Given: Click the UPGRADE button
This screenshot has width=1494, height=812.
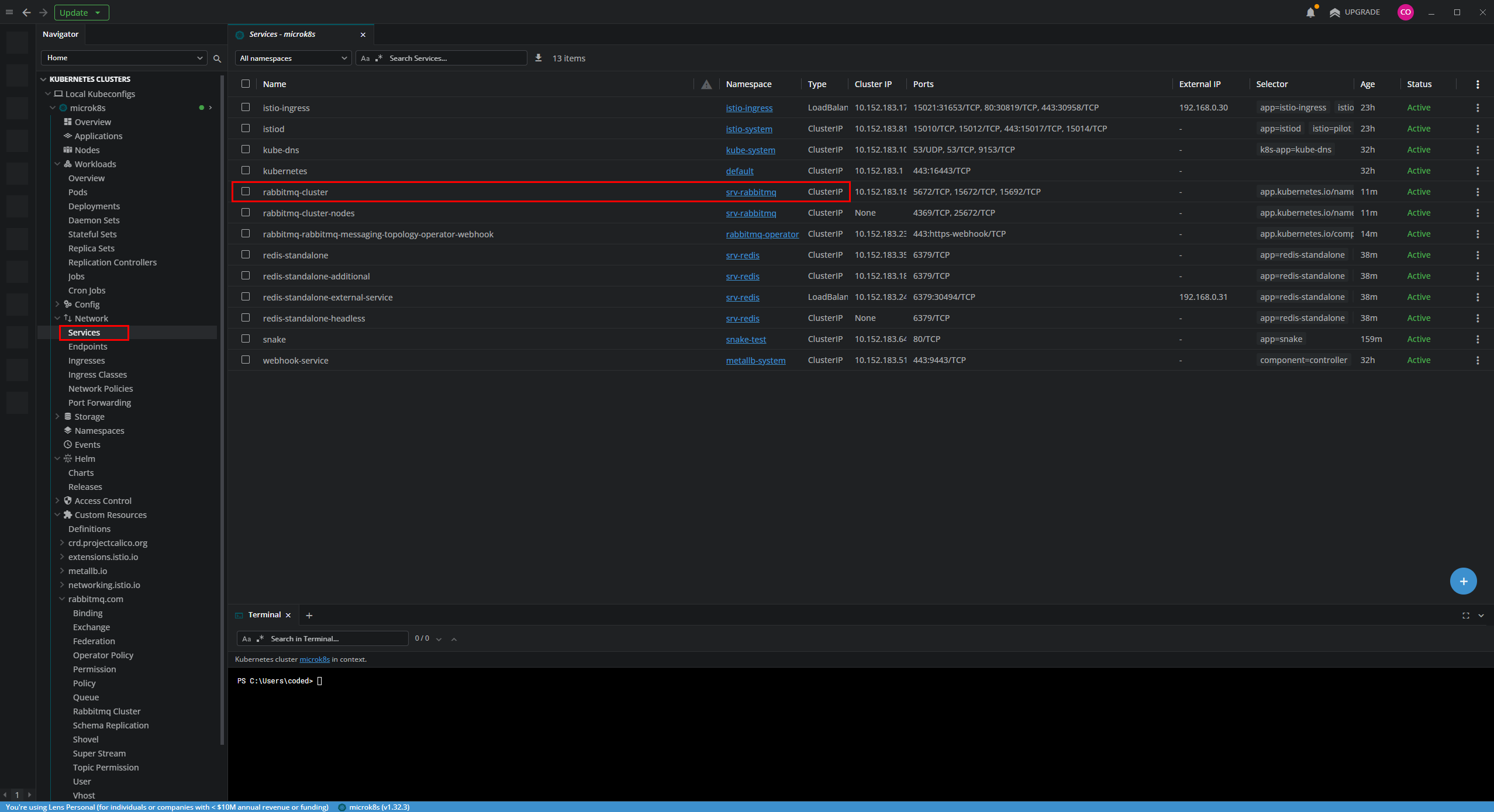Looking at the screenshot, I should [1355, 12].
